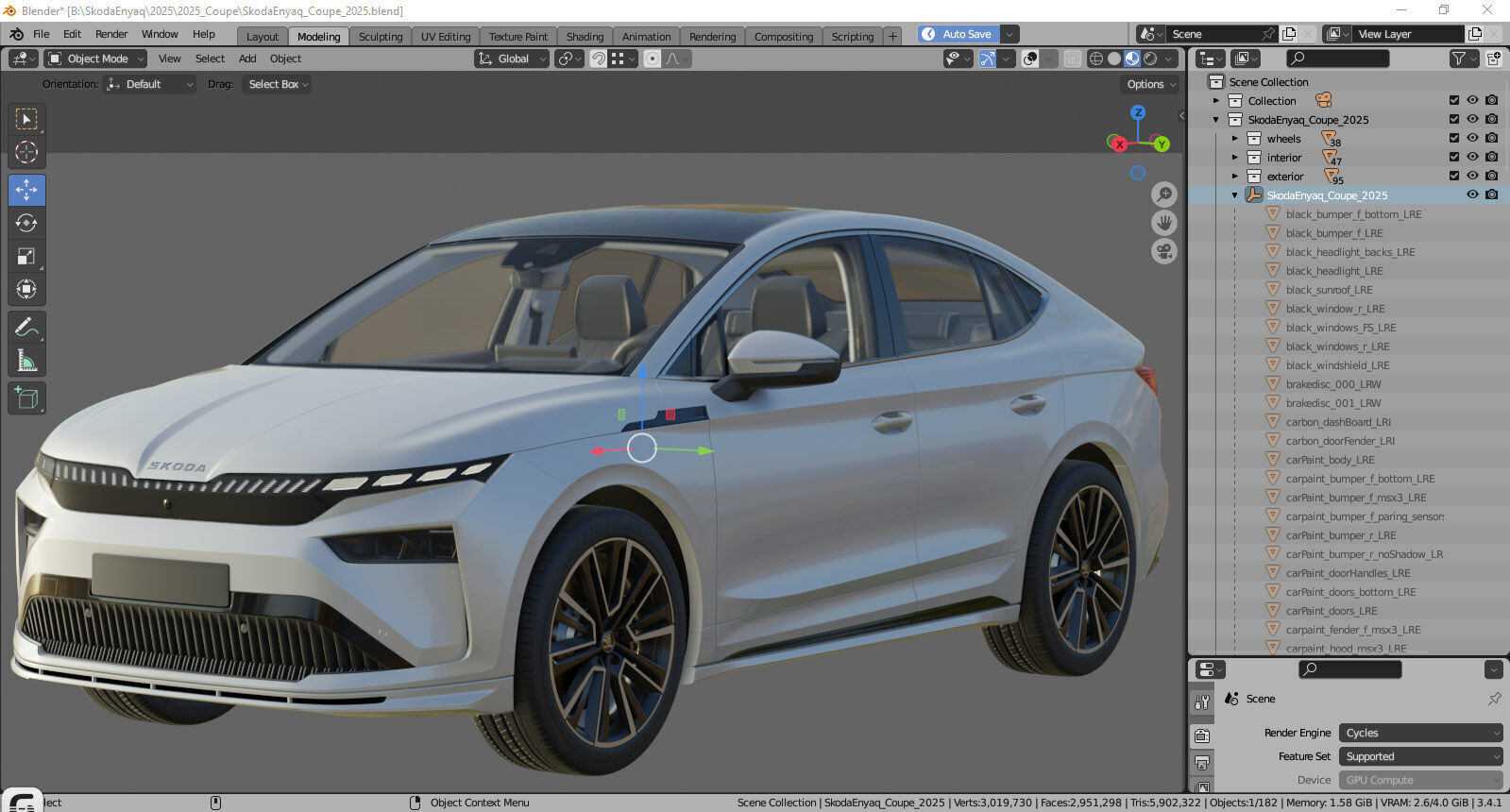Open the viewport Add menu

tap(247, 59)
